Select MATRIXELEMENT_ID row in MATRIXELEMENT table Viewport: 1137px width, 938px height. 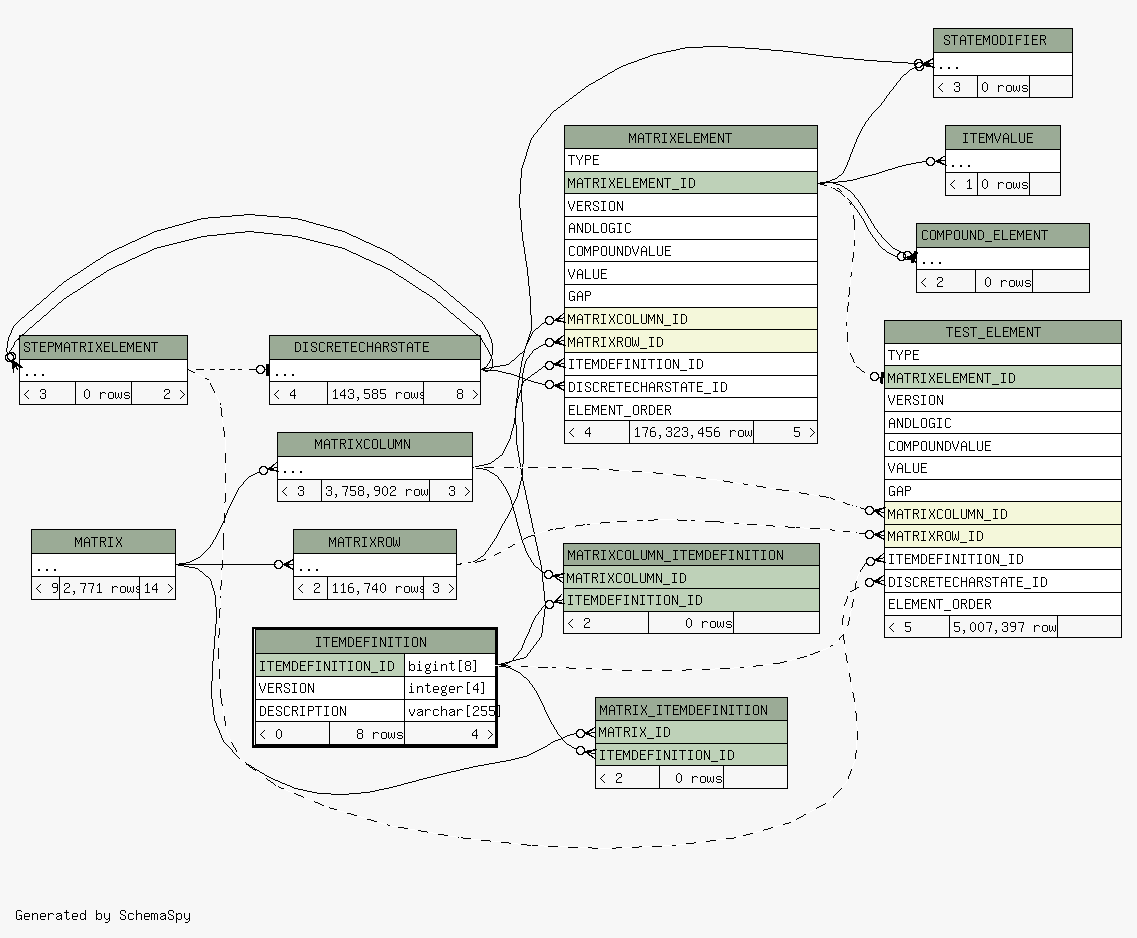[691, 183]
